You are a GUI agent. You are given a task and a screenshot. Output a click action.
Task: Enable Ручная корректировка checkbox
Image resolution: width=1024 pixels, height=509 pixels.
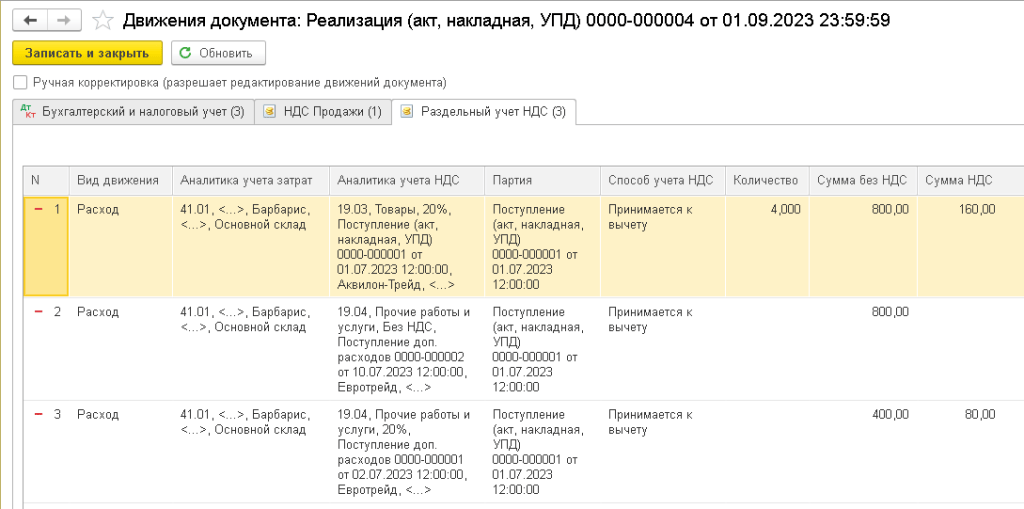21,83
